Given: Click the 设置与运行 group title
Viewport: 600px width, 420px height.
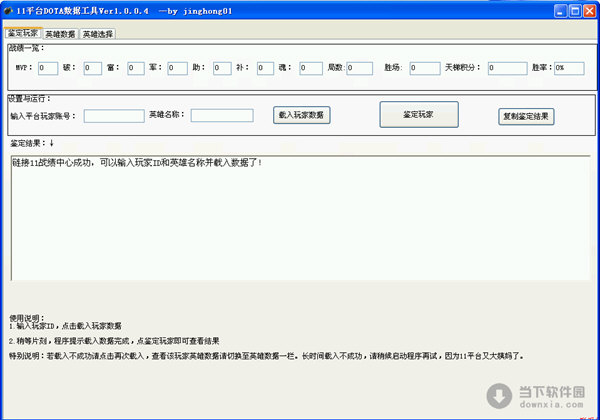Looking at the screenshot, I should [x=29, y=99].
